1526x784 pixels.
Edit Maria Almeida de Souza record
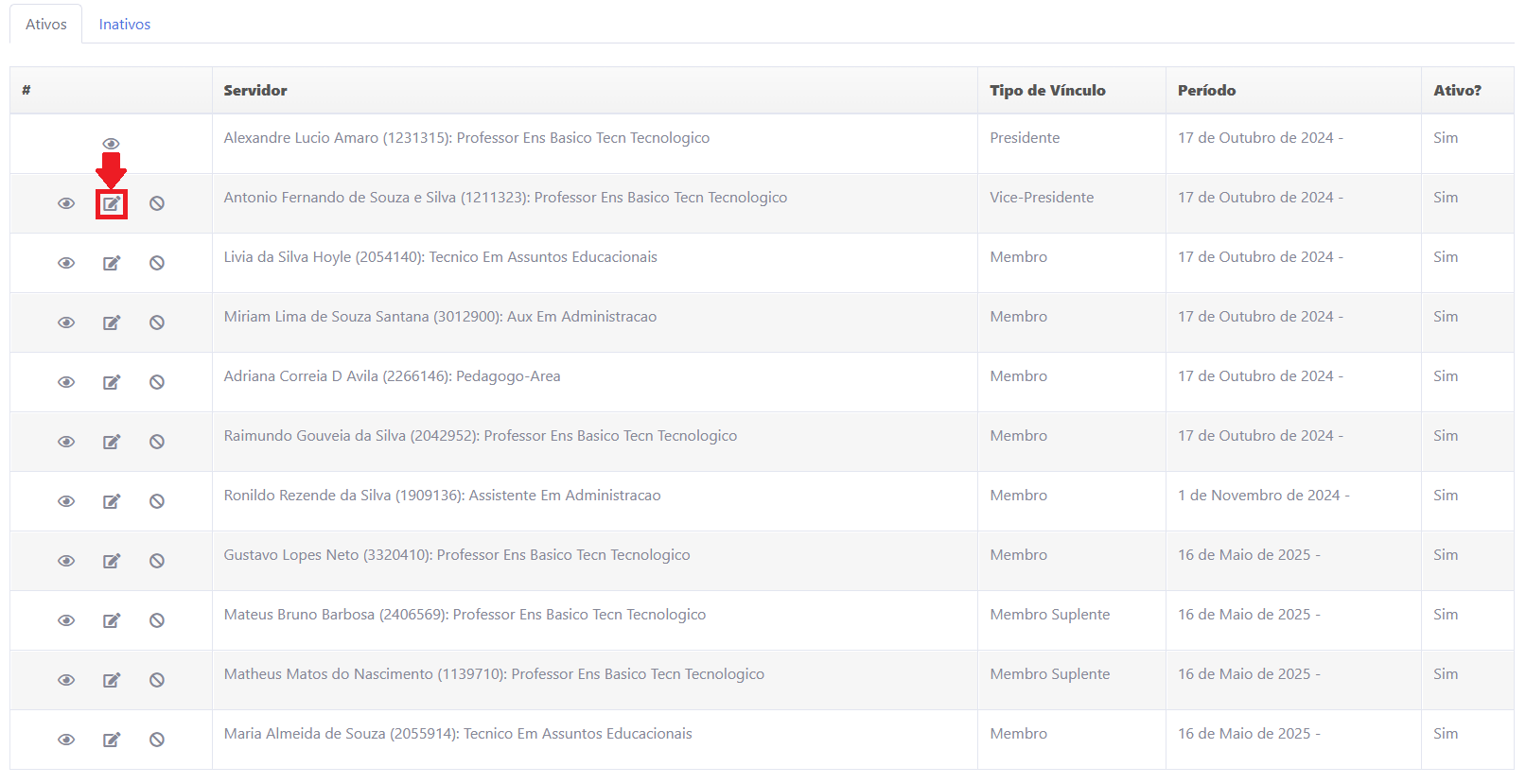(112, 740)
